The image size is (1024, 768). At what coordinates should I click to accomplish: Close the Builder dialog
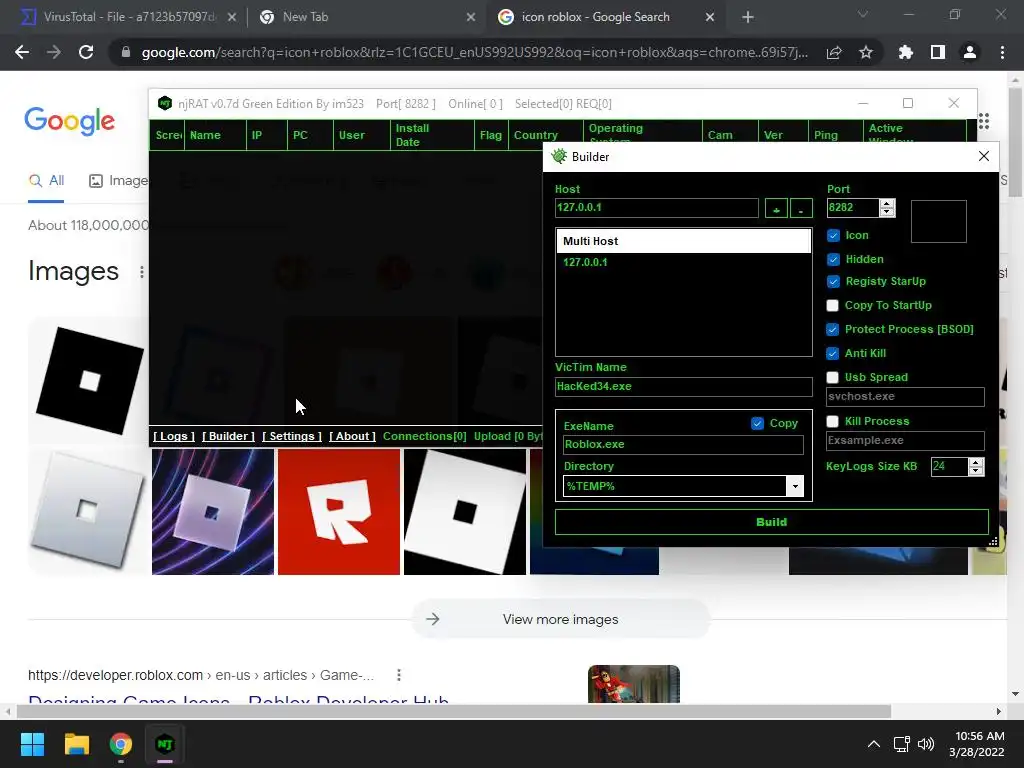click(x=984, y=156)
